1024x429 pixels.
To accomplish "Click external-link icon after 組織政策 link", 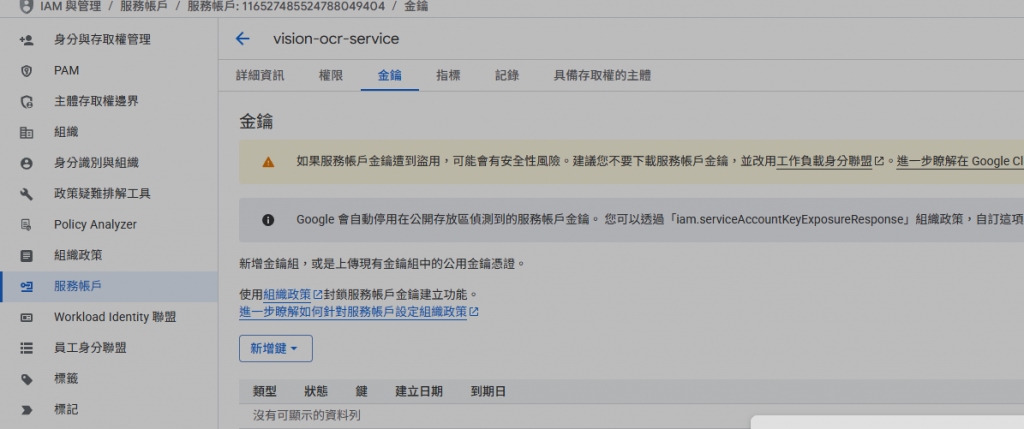I will (x=317, y=294).
